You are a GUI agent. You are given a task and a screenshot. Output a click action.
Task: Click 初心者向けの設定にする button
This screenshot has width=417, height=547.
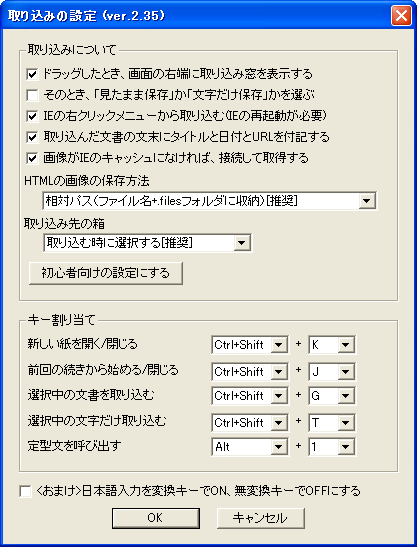106,273
